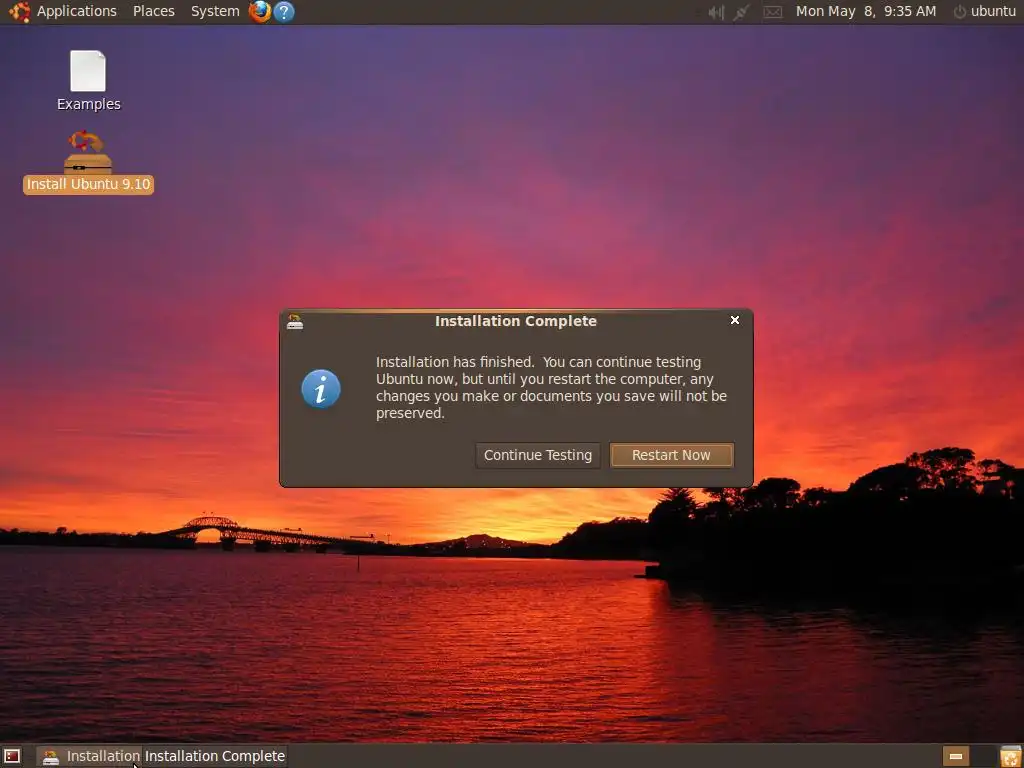
Task: Open the volume control icon
Action: (x=716, y=12)
